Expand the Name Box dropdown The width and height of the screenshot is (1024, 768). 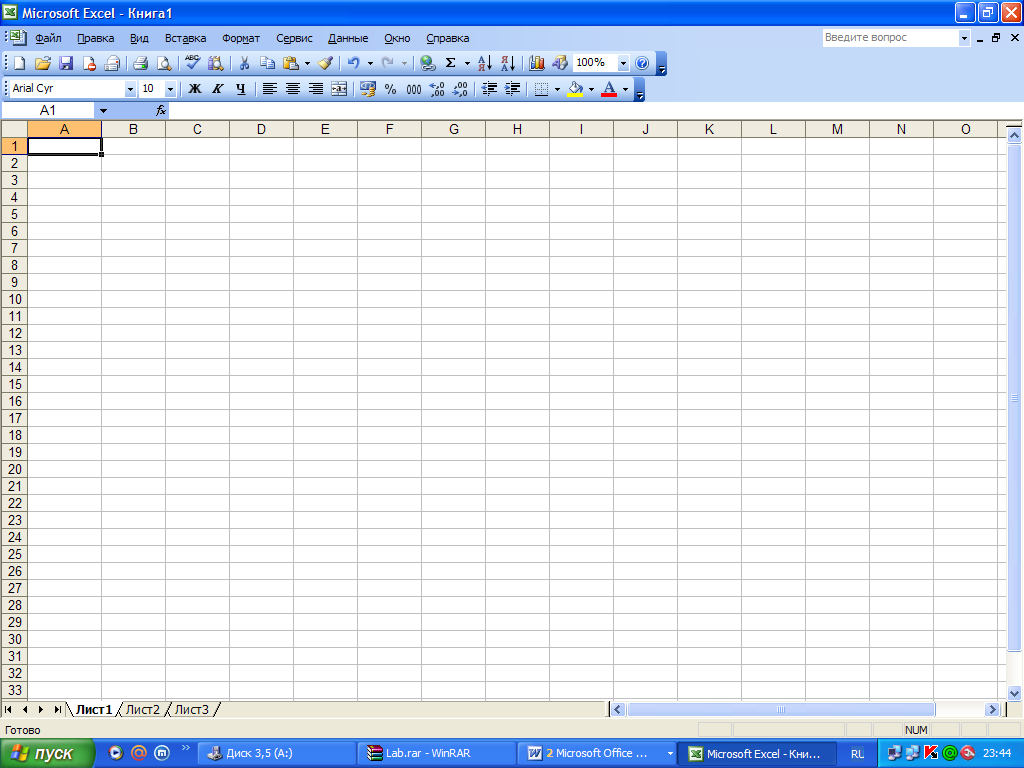(103, 110)
